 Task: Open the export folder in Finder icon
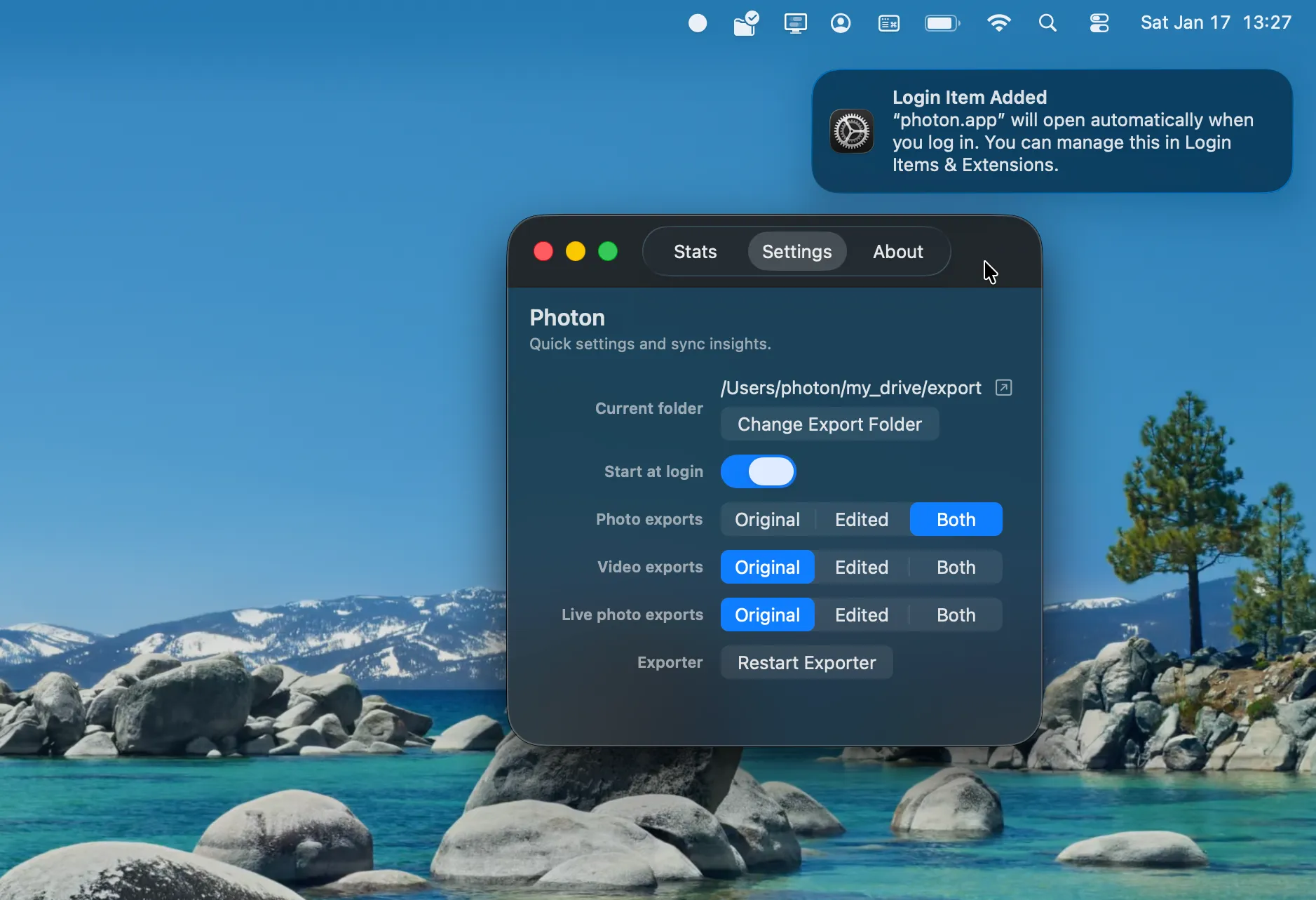[1003, 387]
